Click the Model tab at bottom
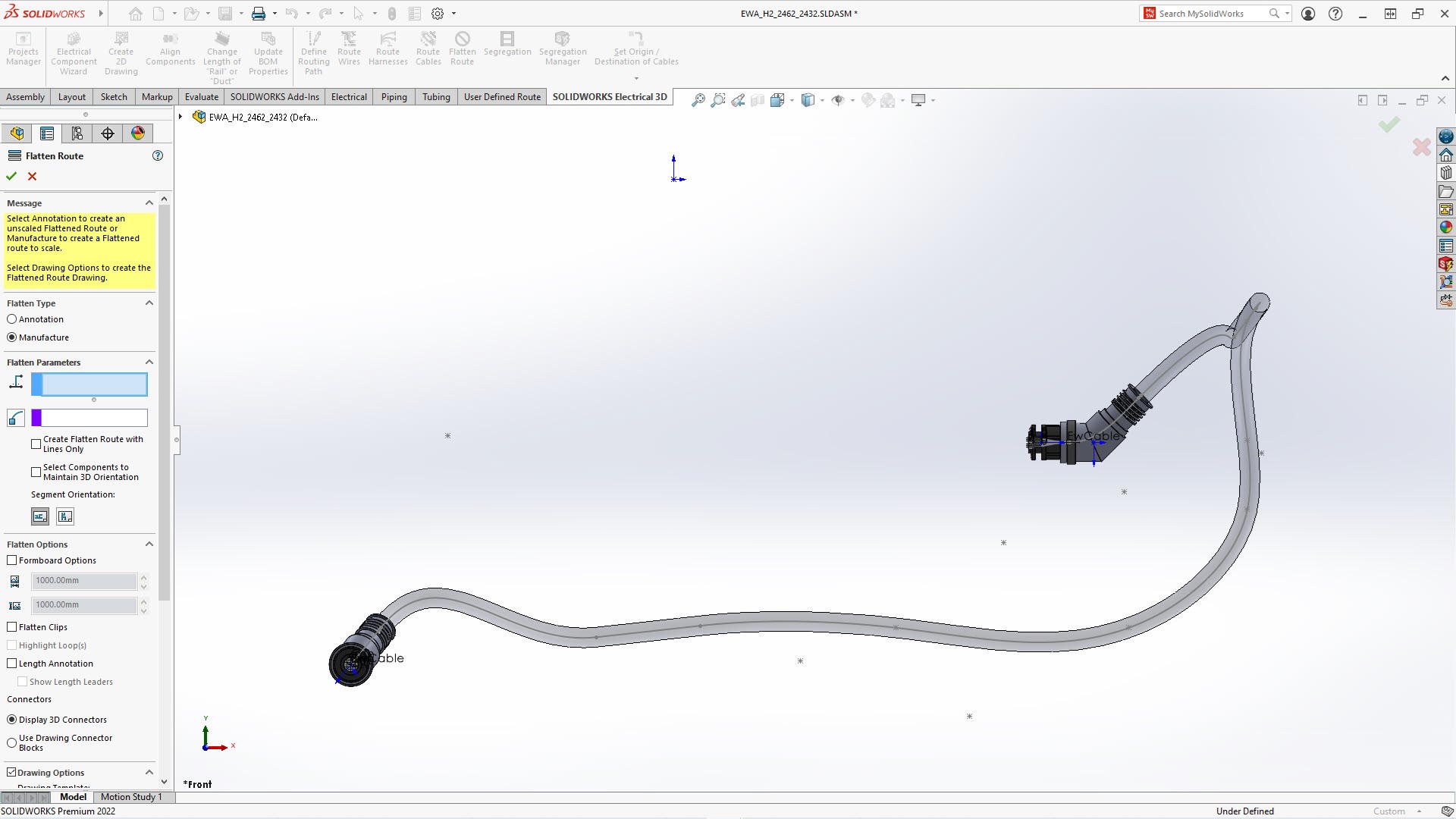Image resolution: width=1456 pixels, height=819 pixels. point(73,797)
